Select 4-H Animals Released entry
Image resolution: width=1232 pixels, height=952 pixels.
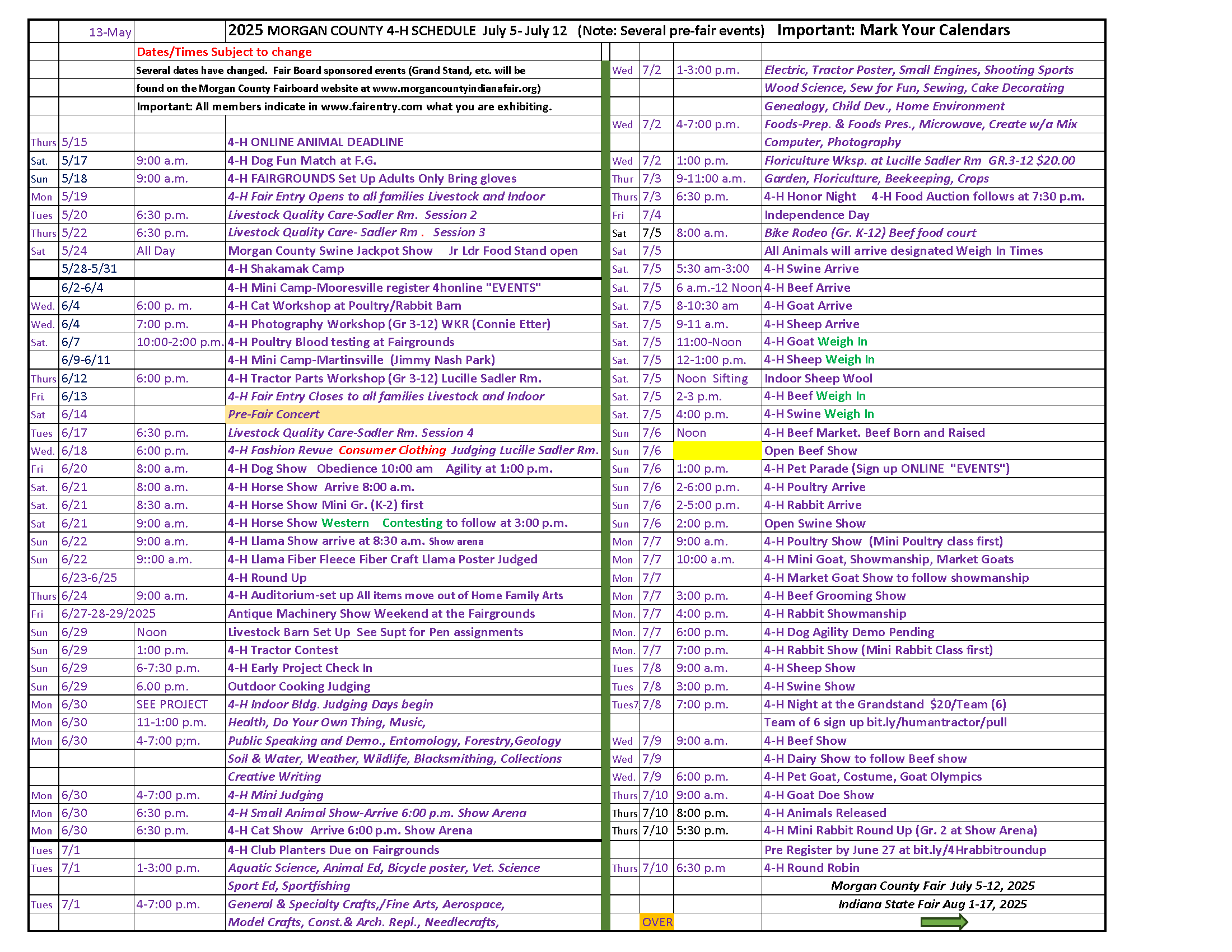[x=825, y=813]
